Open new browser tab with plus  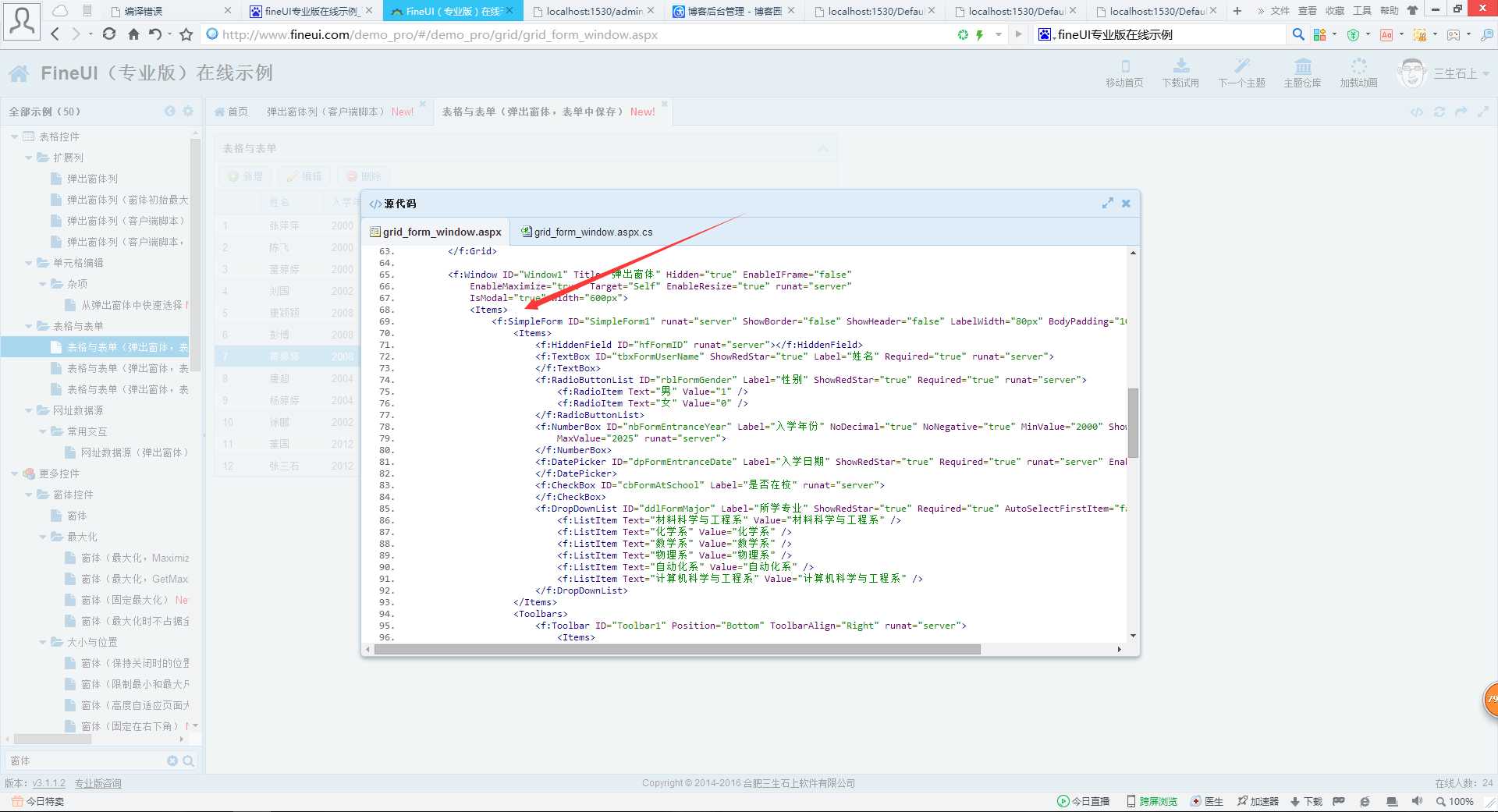pyautogui.click(x=1237, y=11)
